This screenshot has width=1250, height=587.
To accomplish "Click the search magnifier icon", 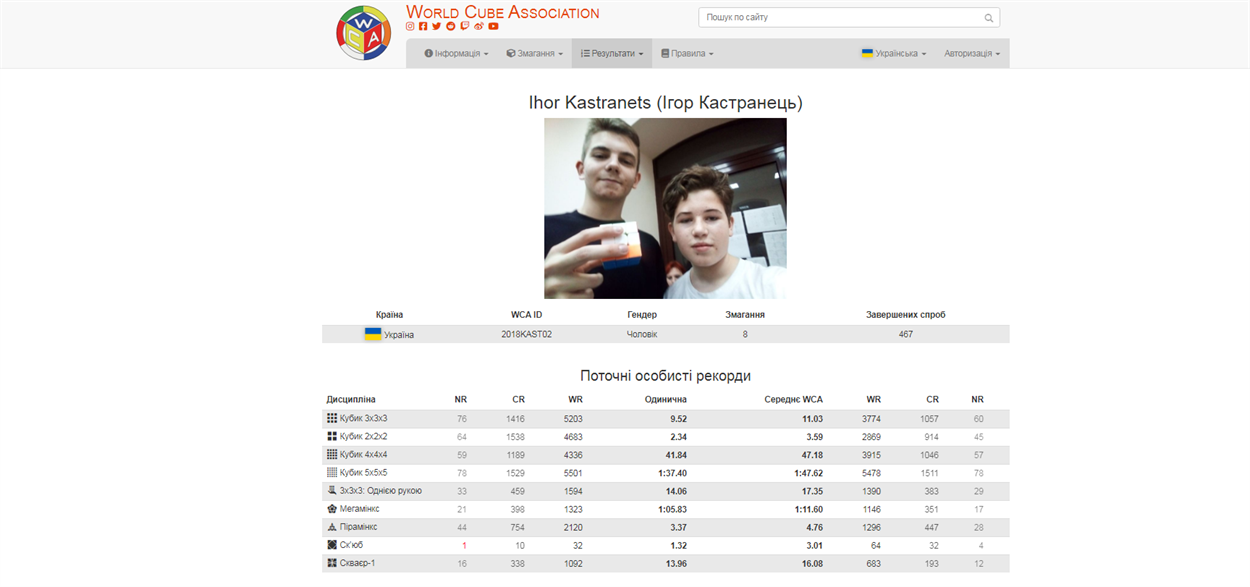I will tap(989, 18).
